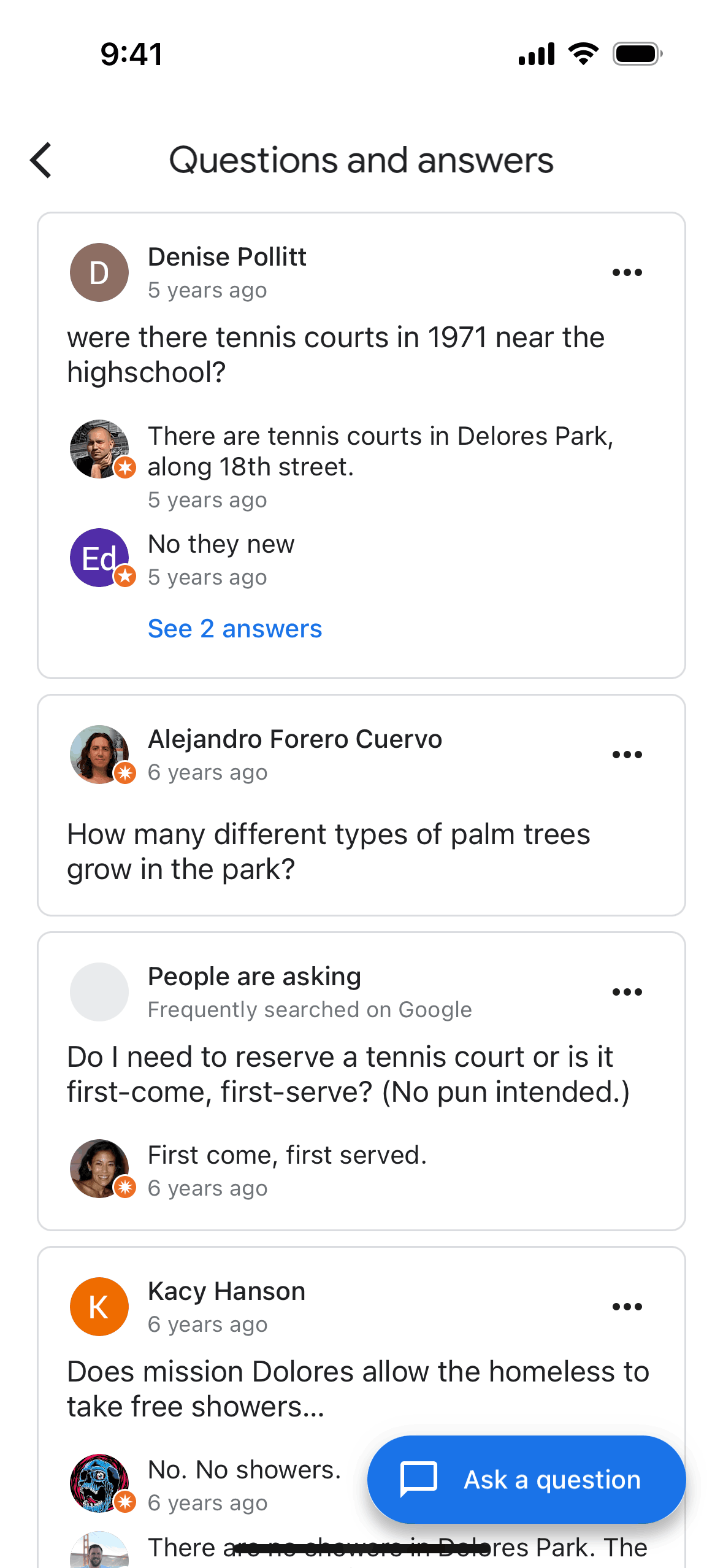Expand See 2 answers link
The image size is (723, 1568).
235,629
